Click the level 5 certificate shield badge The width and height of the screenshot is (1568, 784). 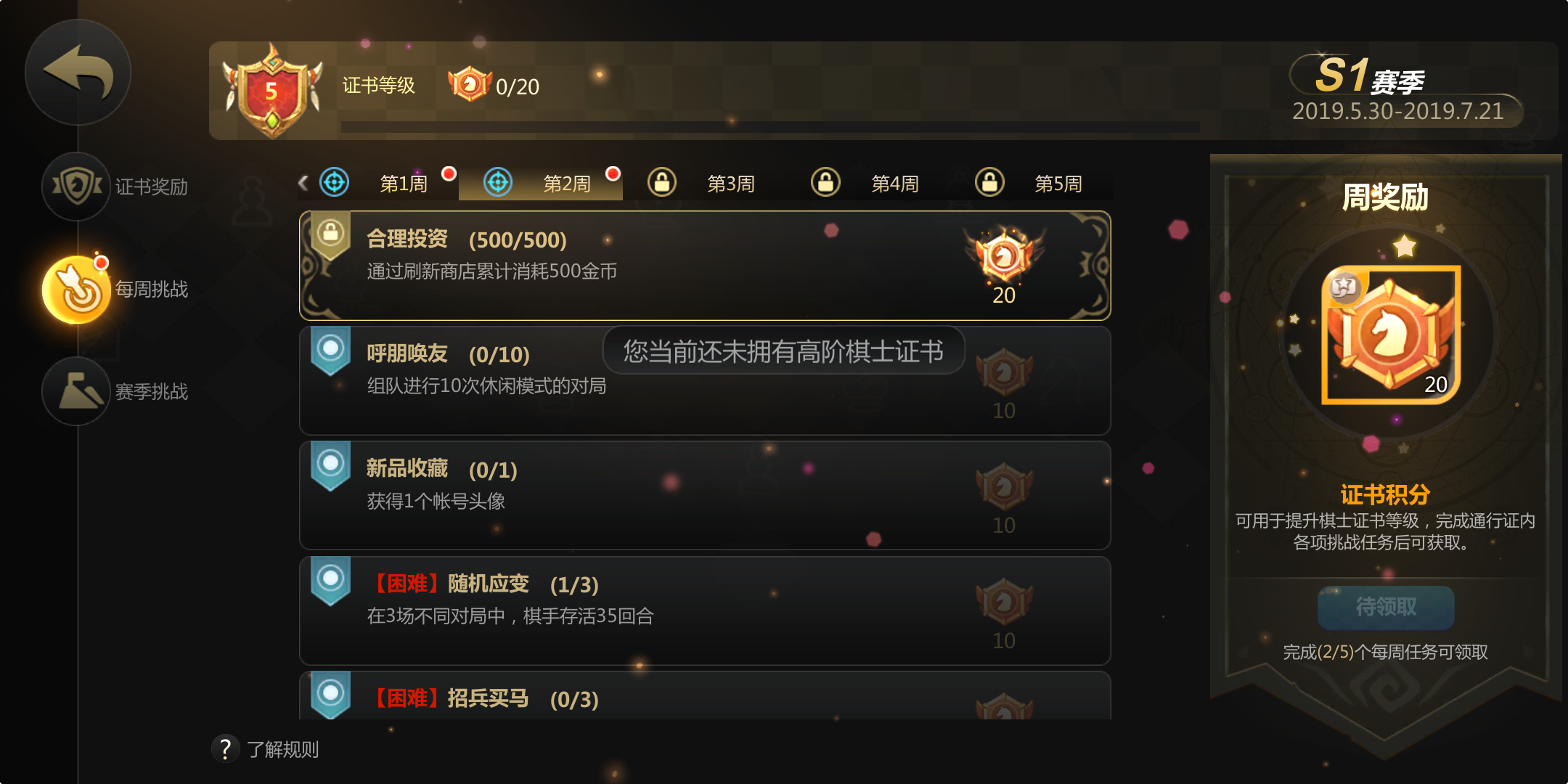point(272,91)
